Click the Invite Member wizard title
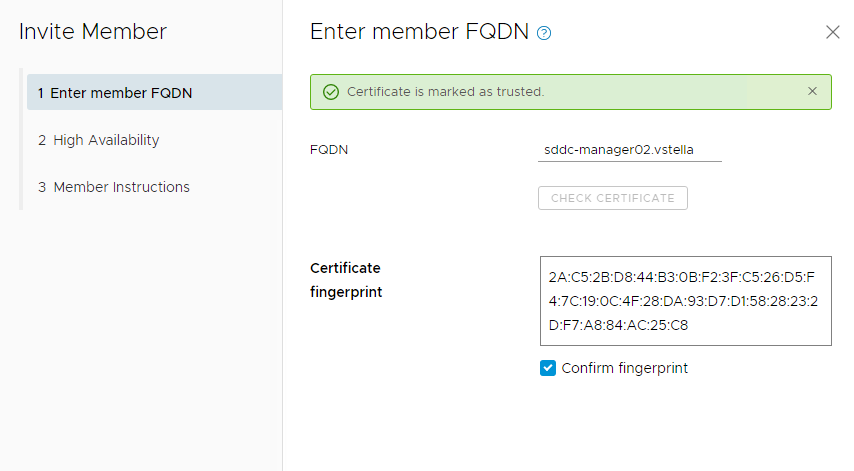Image resolution: width=854 pixels, height=471 pixels. point(93,32)
